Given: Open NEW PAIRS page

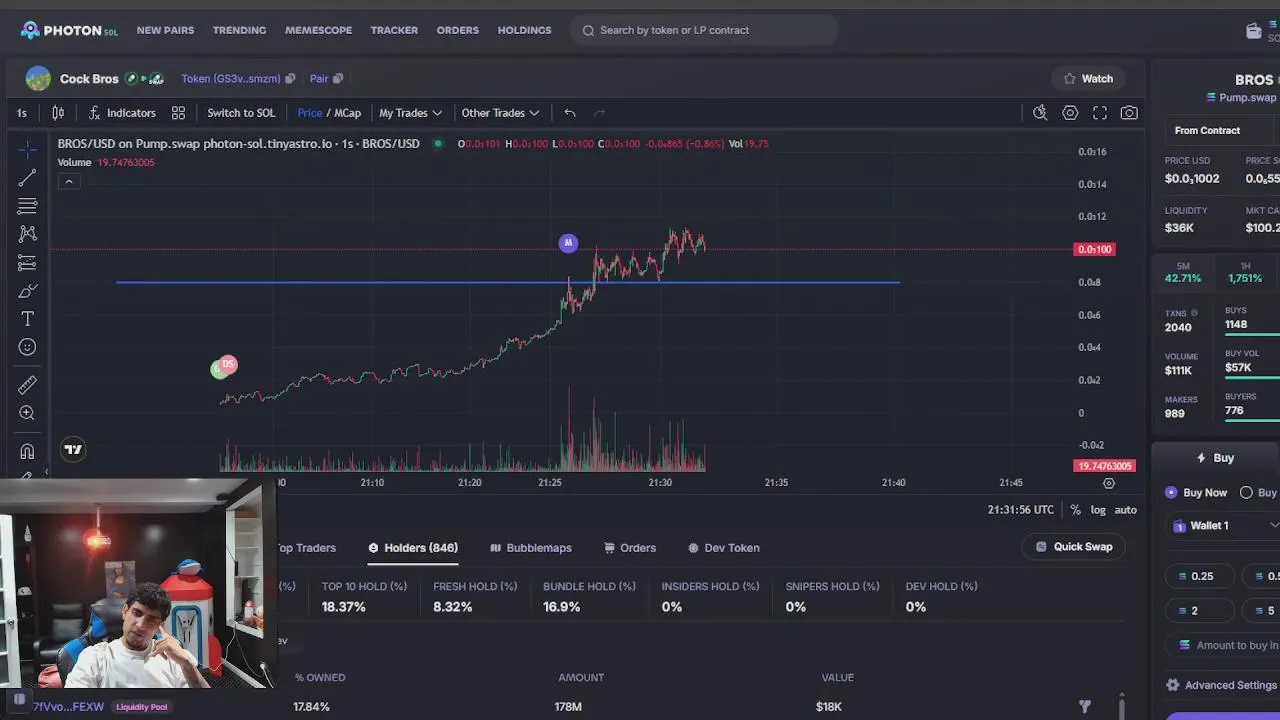Looking at the screenshot, I should point(165,30).
